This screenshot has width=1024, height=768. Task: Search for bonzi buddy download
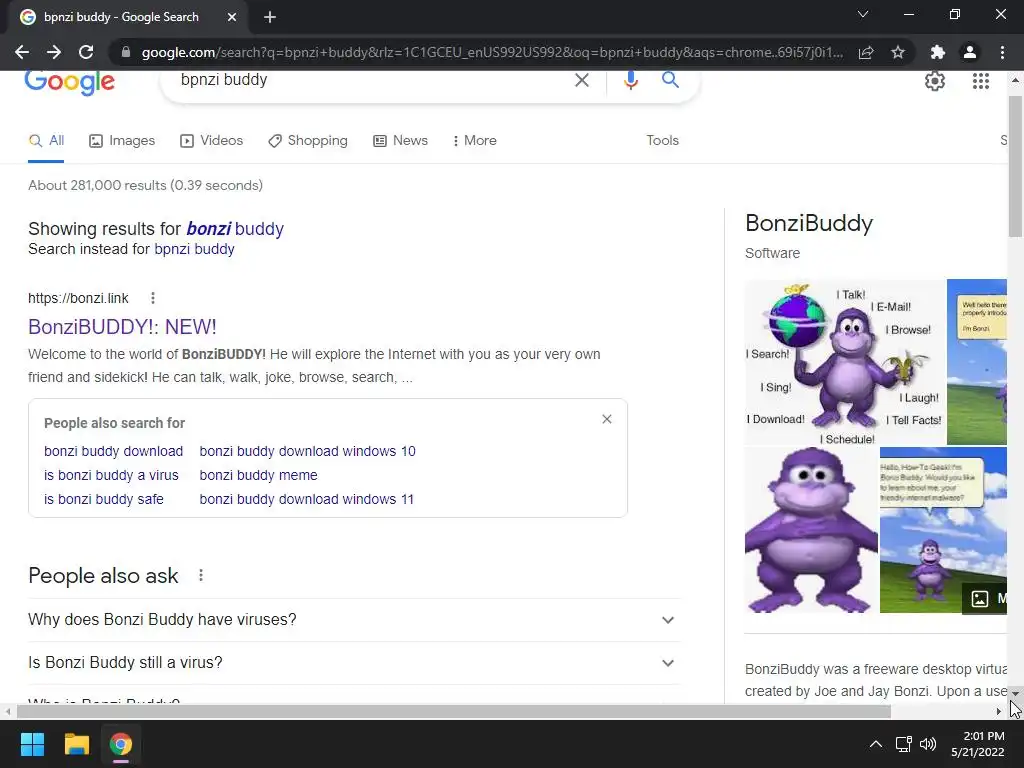114,451
